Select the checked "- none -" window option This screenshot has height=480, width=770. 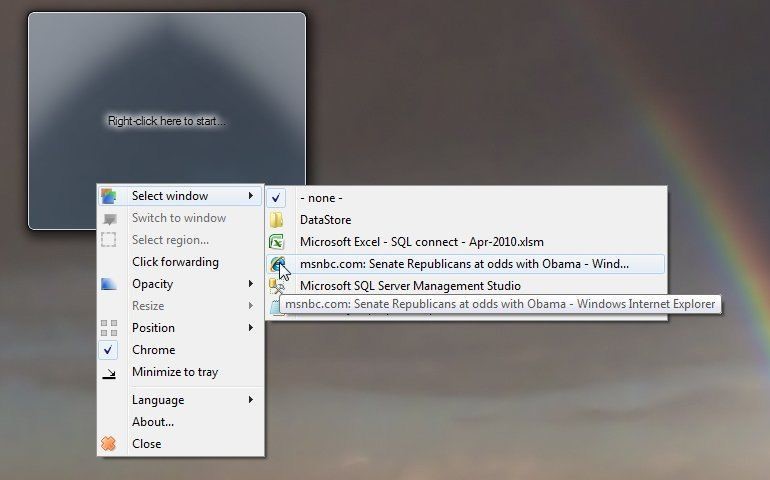pos(321,198)
